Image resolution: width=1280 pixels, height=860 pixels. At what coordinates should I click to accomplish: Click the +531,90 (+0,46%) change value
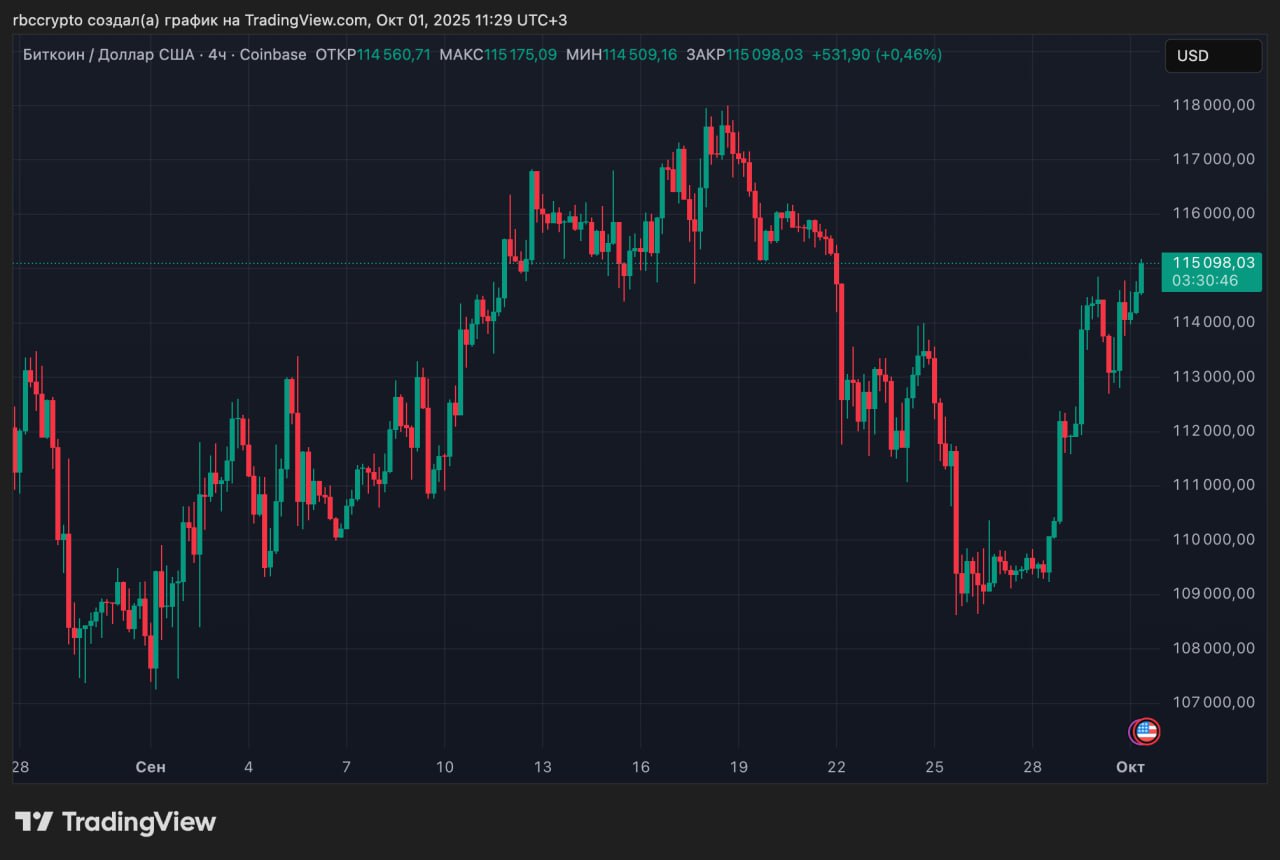click(x=876, y=55)
